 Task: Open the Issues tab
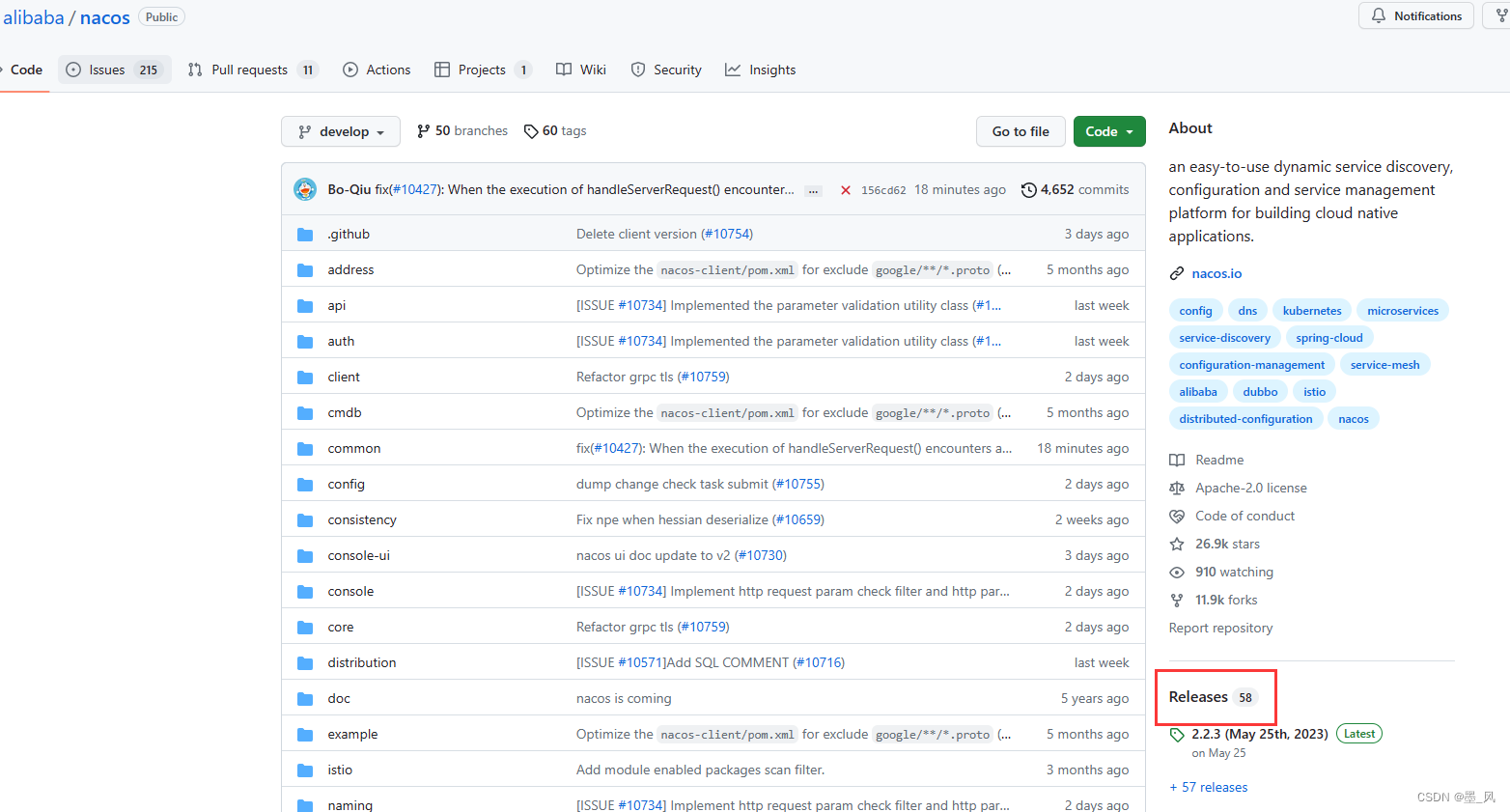115,70
